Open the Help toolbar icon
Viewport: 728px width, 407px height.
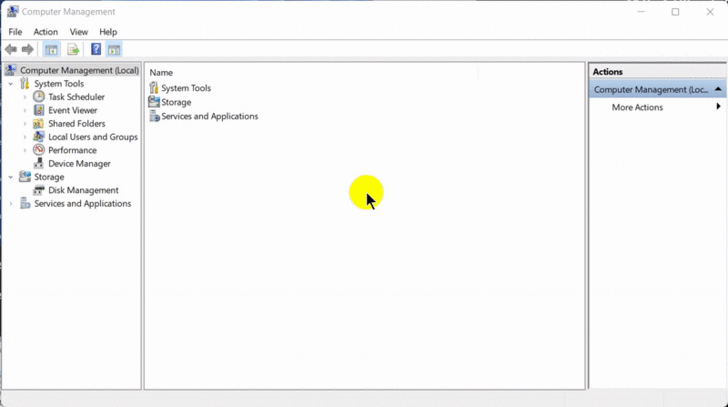pos(96,49)
